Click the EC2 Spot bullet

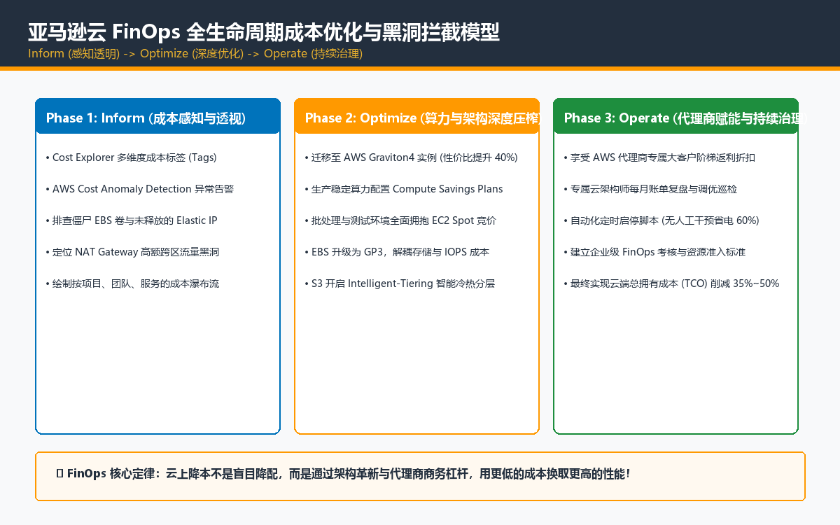(401, 221)
